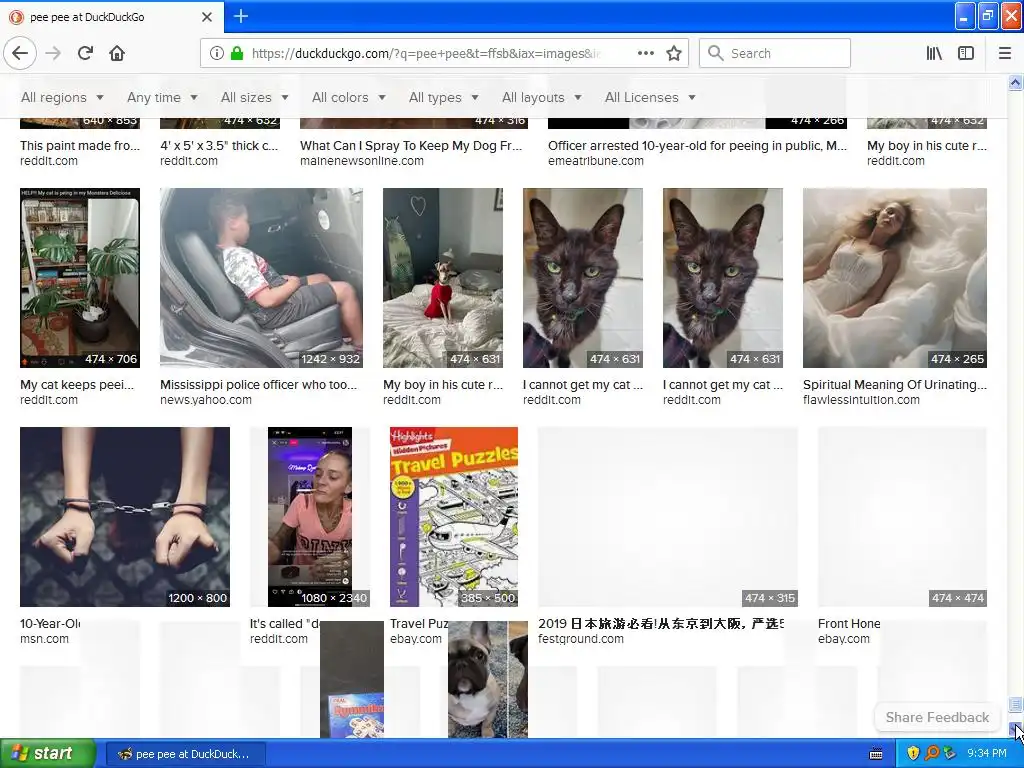
Task: Click the emeatribune.com source text
Action: pos(596,161)
